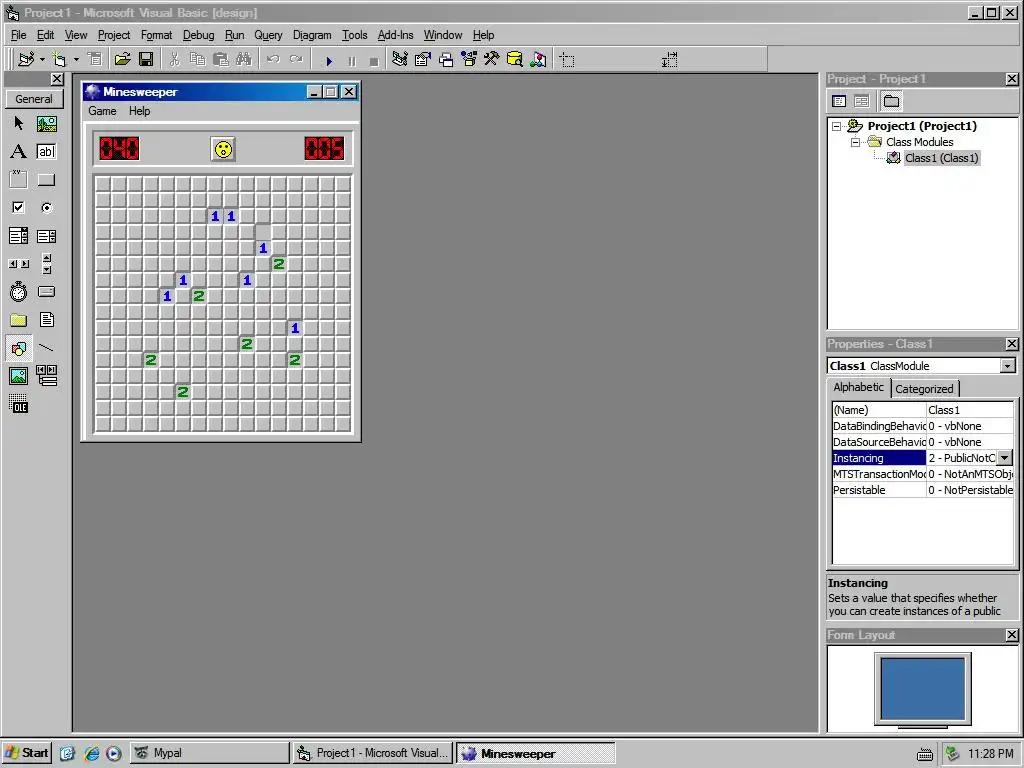Click the End (stop) toolbar button
Image resolution: width=1024 pixels, height=768 pixels.
(374, 61)
